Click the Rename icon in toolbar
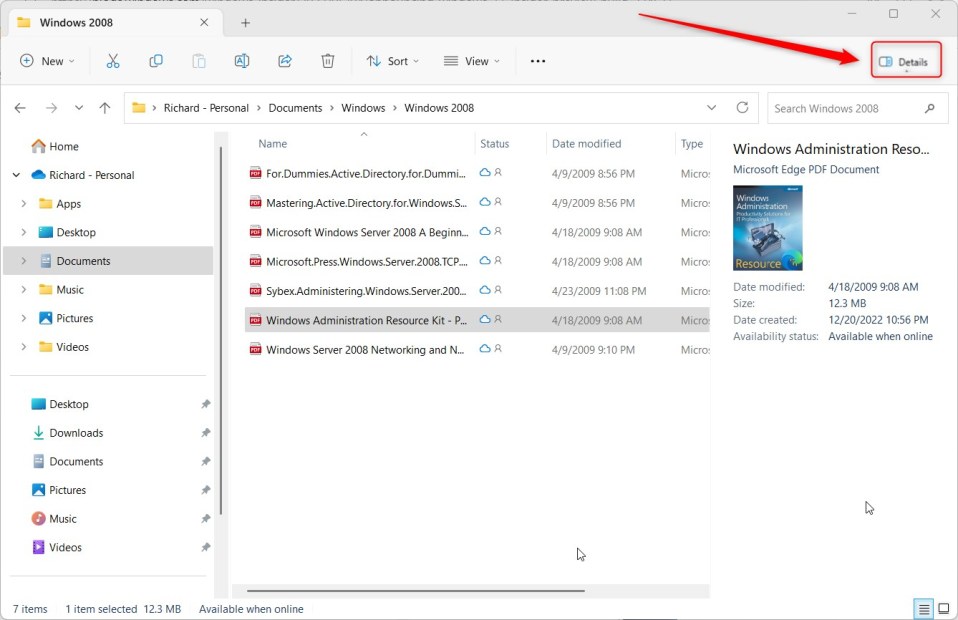Image resolution: width=958 pixels, height=620 pixels. 242,61
